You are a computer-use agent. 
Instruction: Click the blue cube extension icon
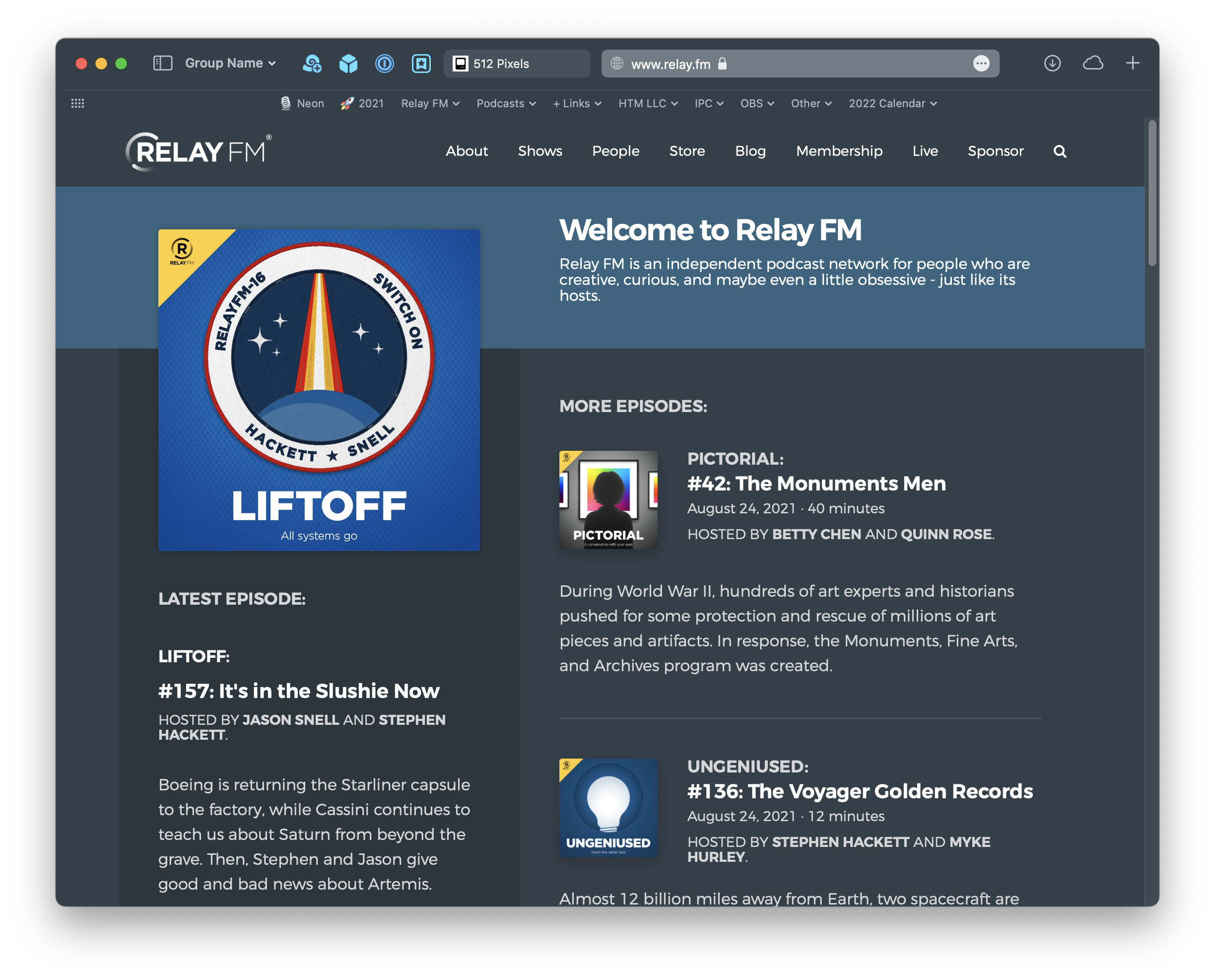pos(348,63)
